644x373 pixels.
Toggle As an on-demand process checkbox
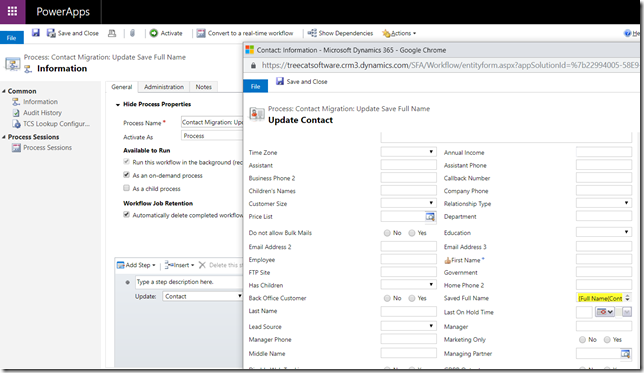click(126, 175)
